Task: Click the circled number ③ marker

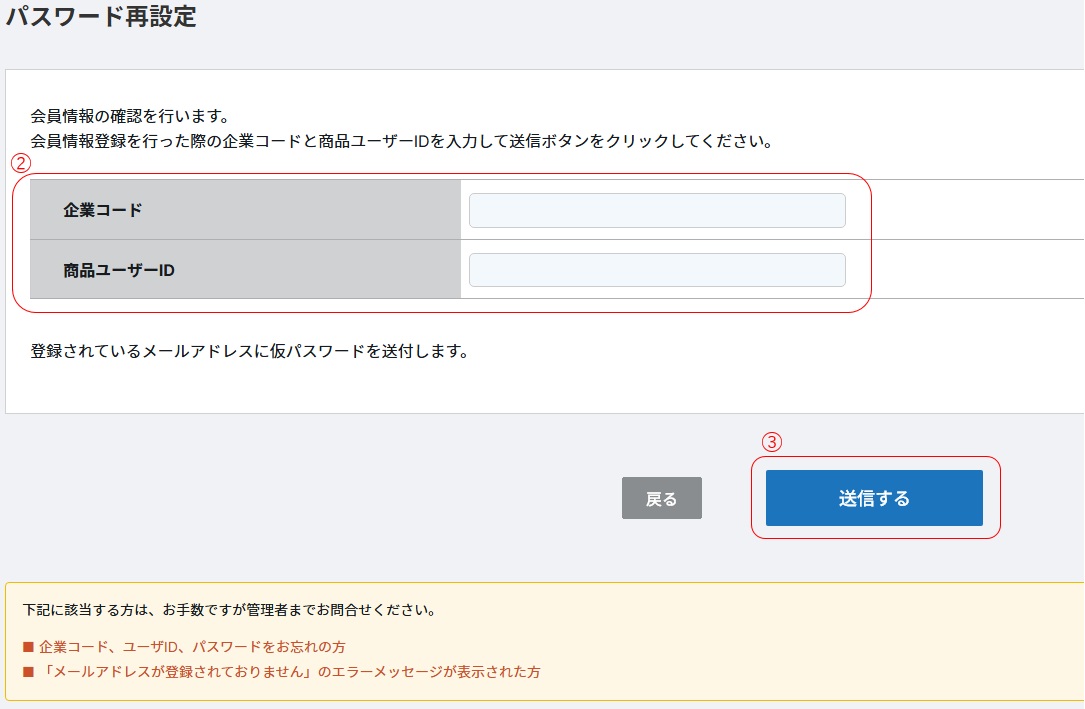Action: [x=771, y=441]
